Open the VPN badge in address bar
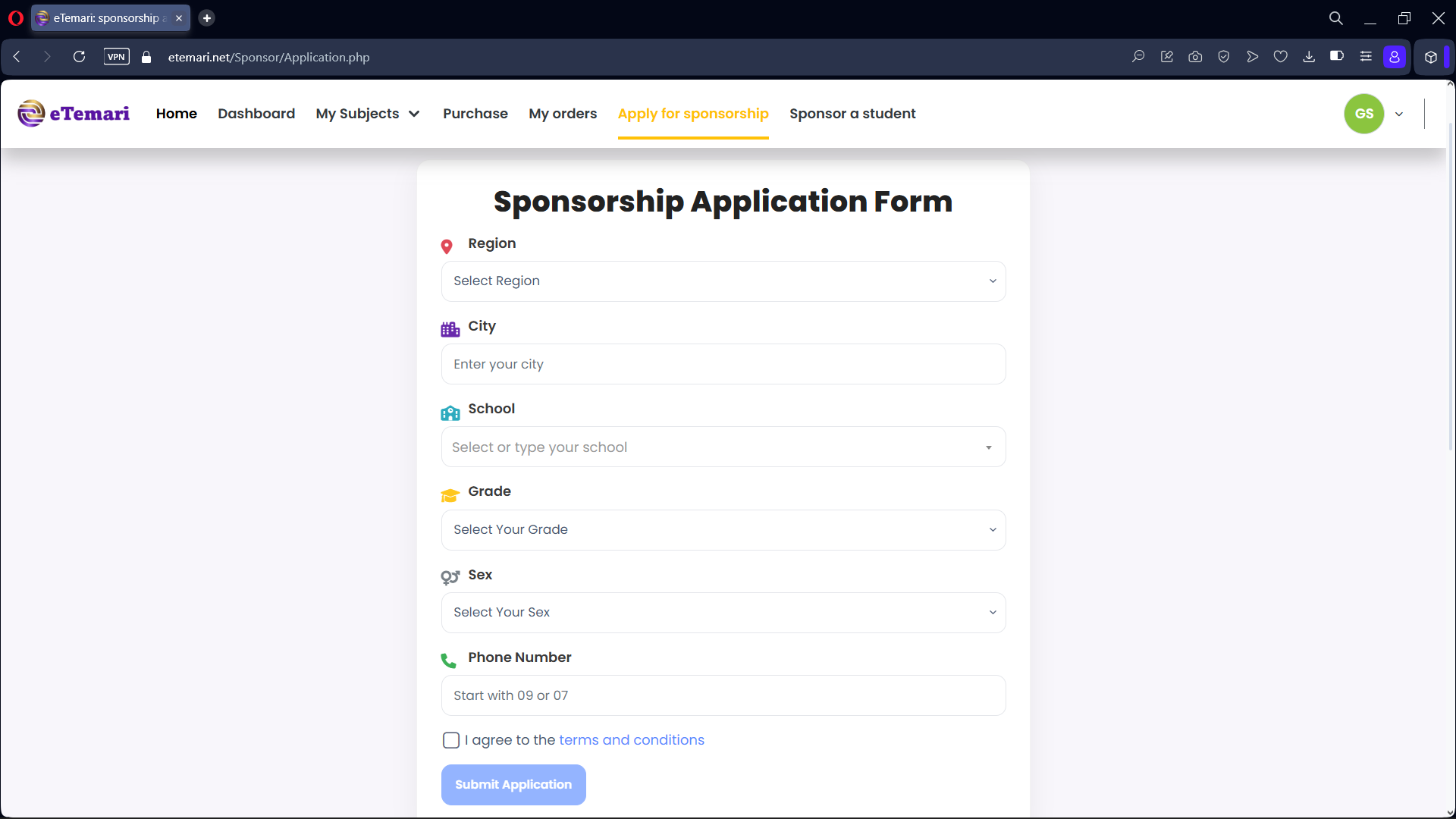Image resolution: width=1456 pixels, height=819 pixels. pyautogui.click(x=116, y=57)
